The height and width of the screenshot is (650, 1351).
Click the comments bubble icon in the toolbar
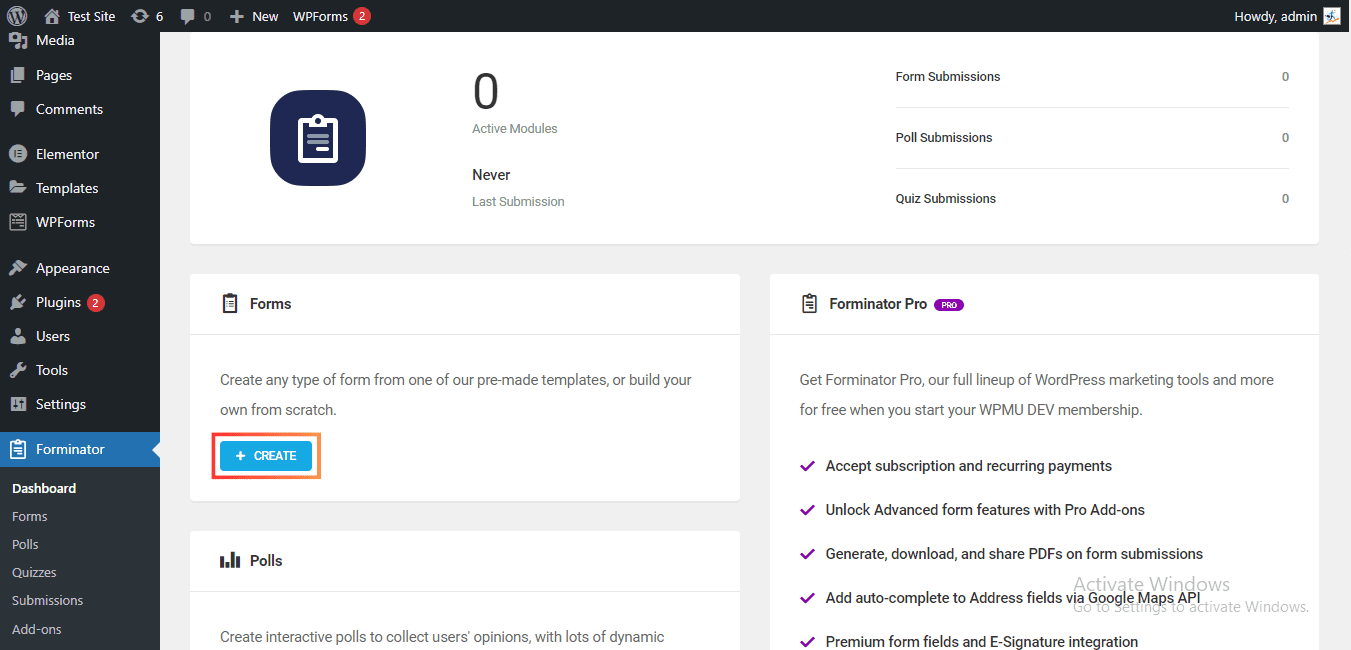(190, 15)
